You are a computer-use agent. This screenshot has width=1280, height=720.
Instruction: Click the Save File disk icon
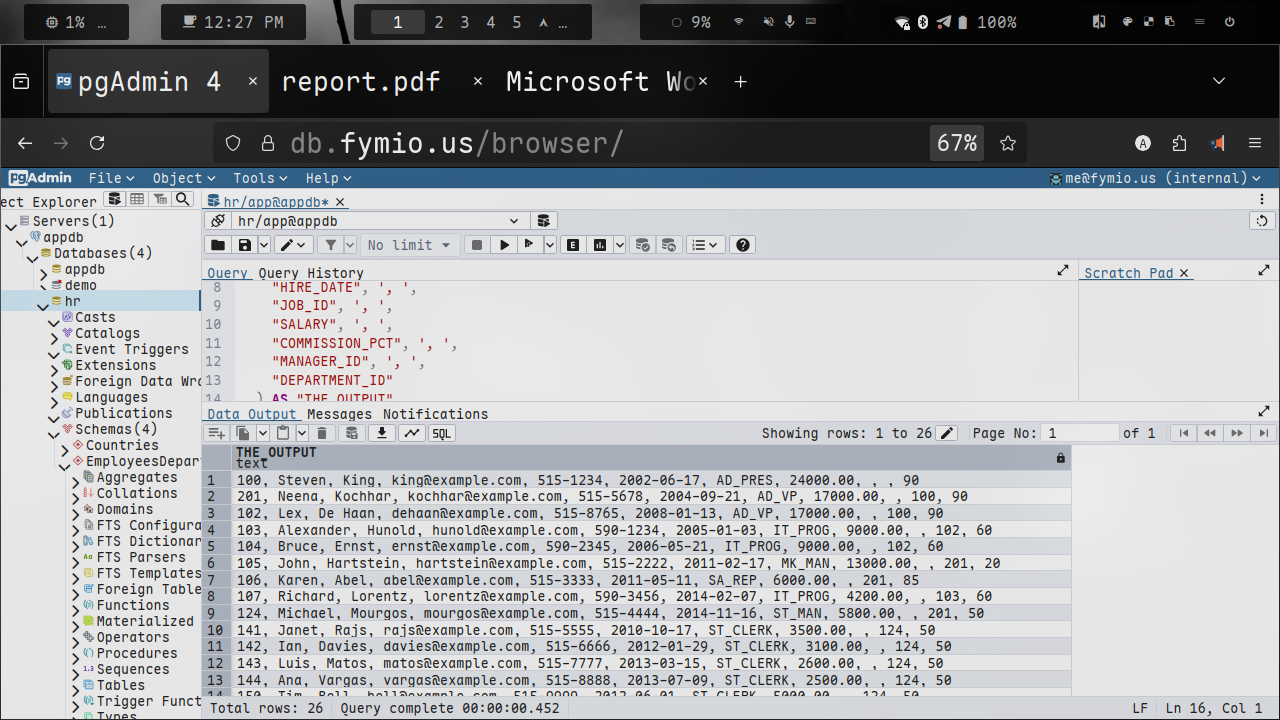tap(244, 245)
